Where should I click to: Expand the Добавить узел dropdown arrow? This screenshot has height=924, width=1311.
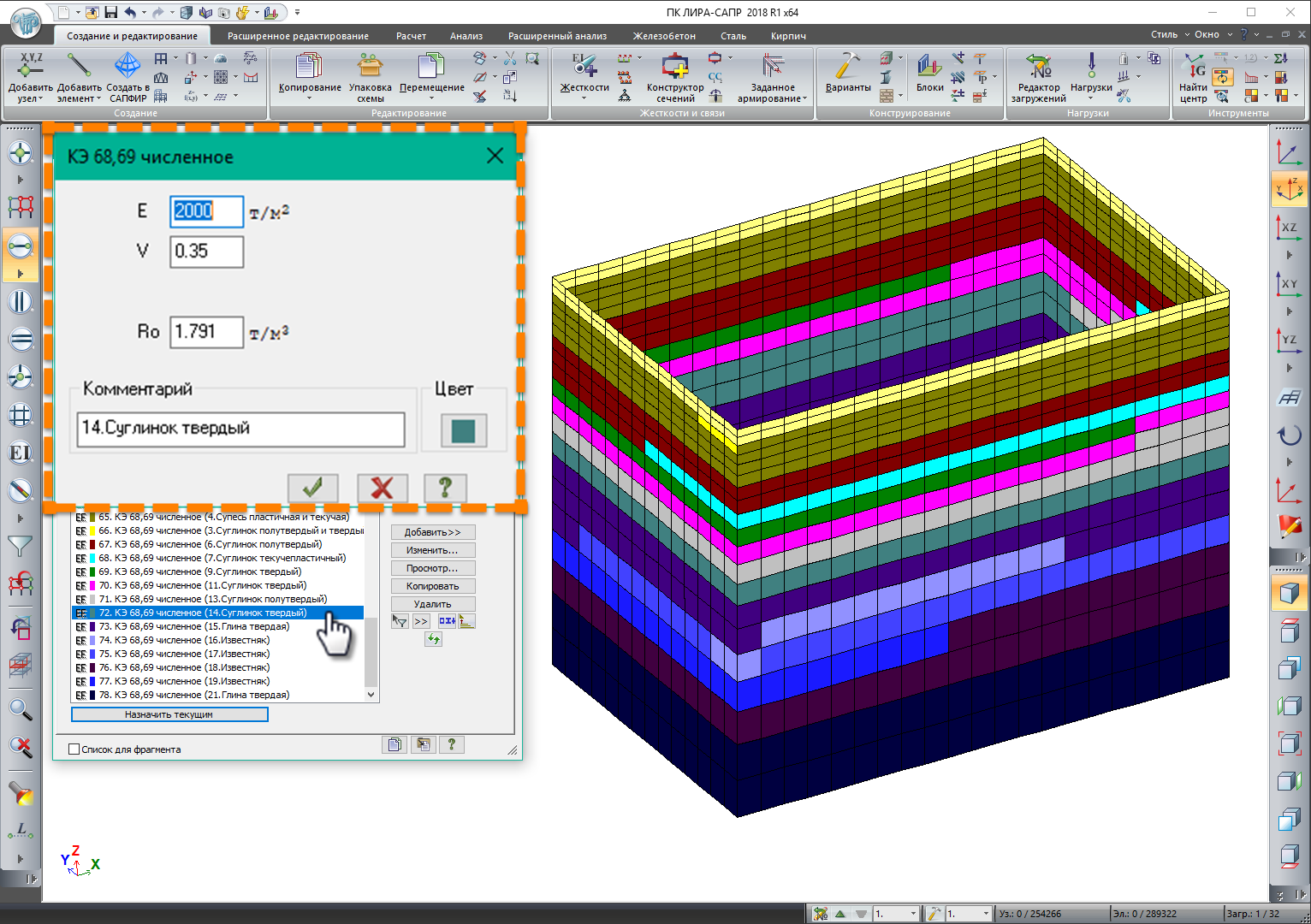(40, 99)
